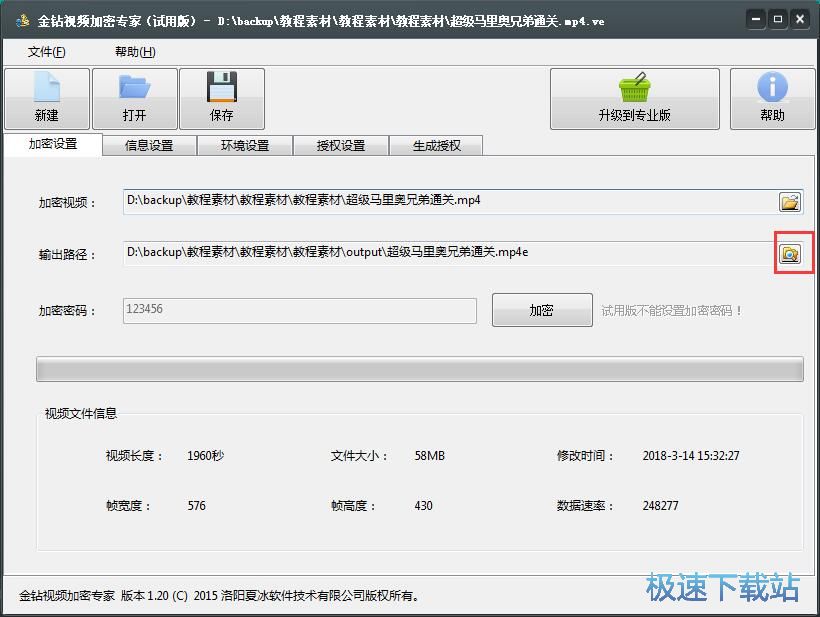Switch to the 加密设置 tab
This screenshot has width=820, height=617.
point(53,144)
